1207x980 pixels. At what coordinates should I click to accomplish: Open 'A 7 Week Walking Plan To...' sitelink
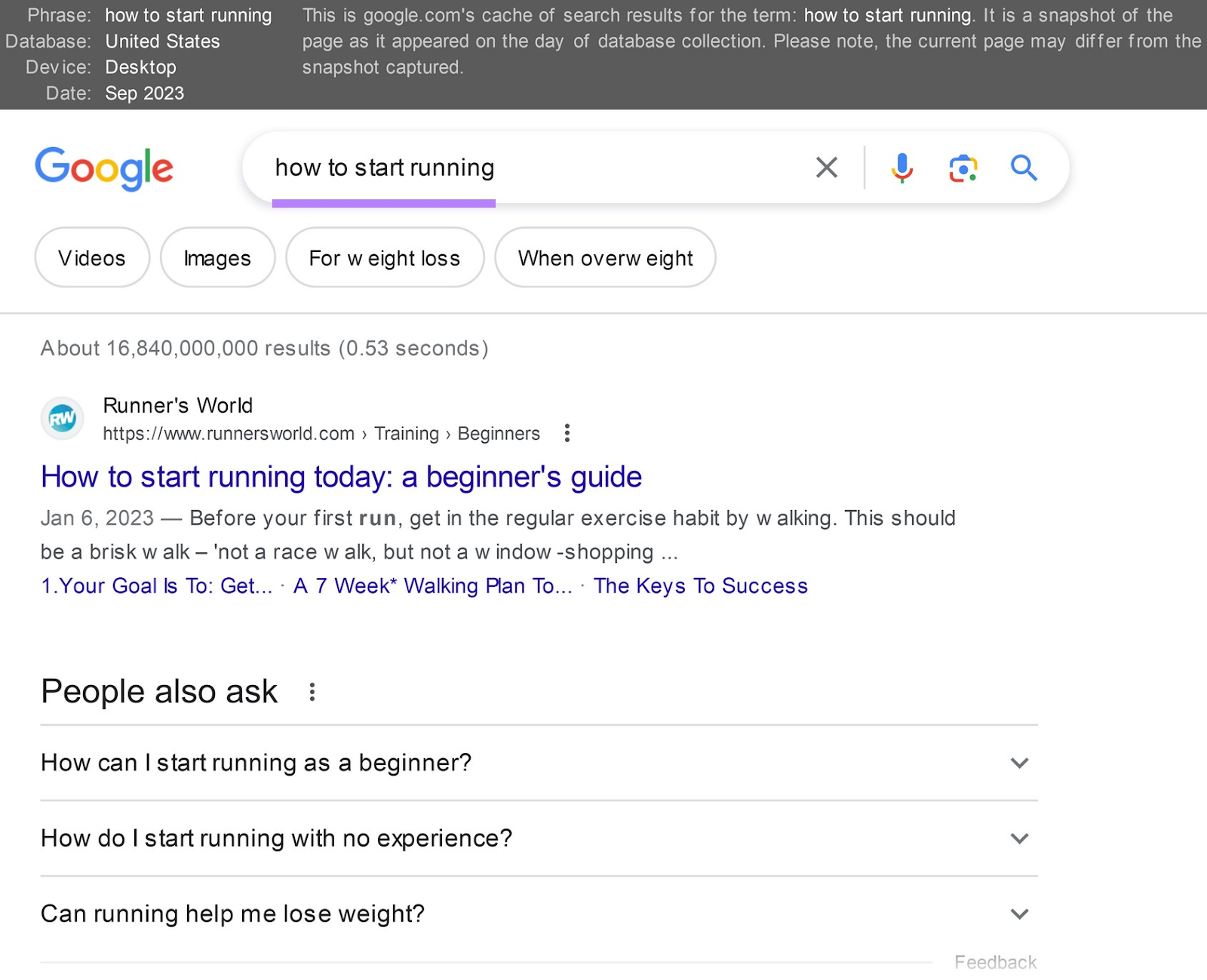click(433, 585)
